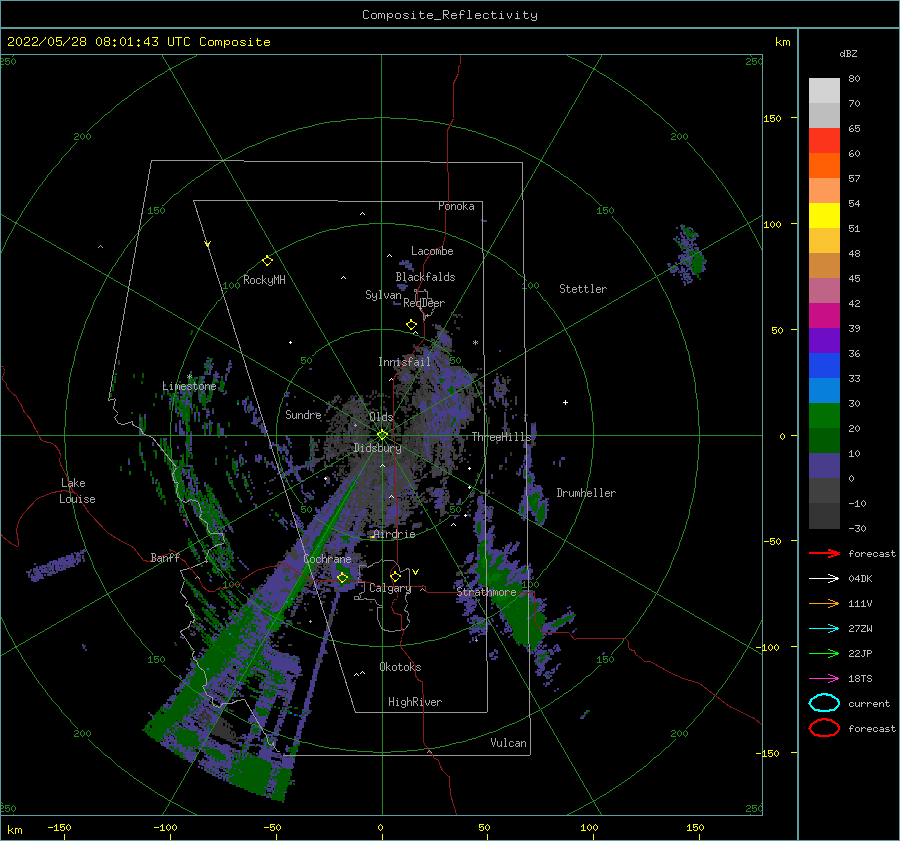This screenshot has width=900, height=841.
Task: Click the Vulcan town label
Action: click(509, 743)
